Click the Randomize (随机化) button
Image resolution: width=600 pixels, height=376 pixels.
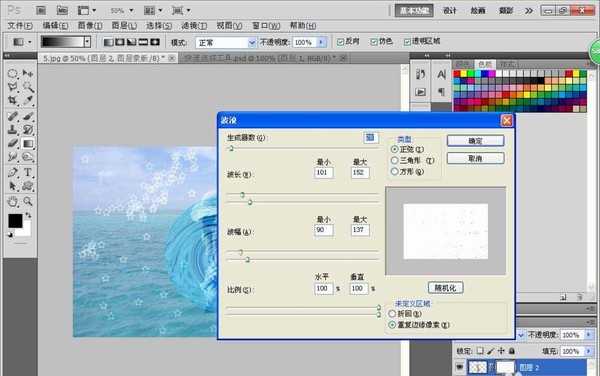pos(445,288)
